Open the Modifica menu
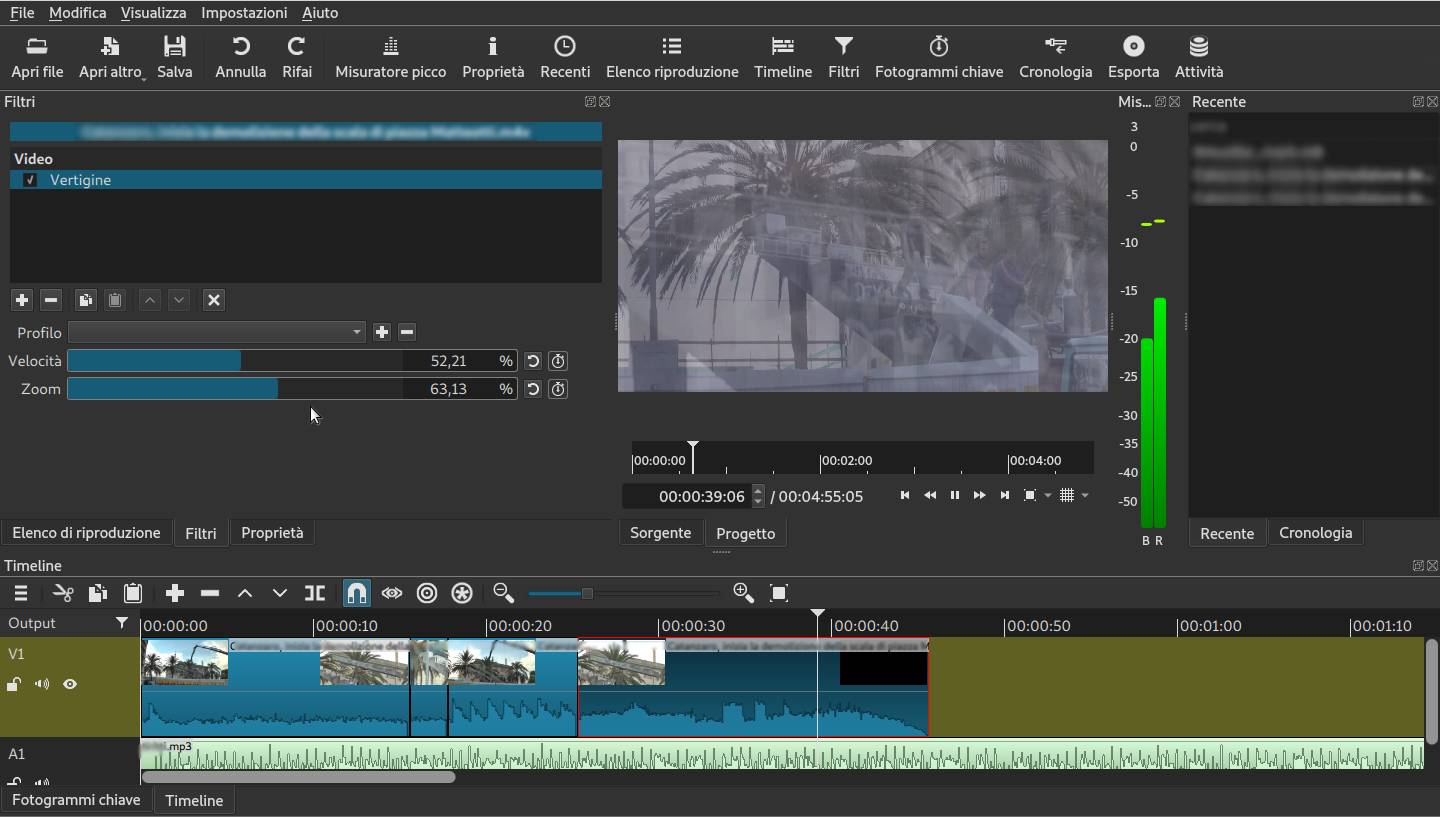Viewport: 1440px width, 817px height. [x=78, y=13]
